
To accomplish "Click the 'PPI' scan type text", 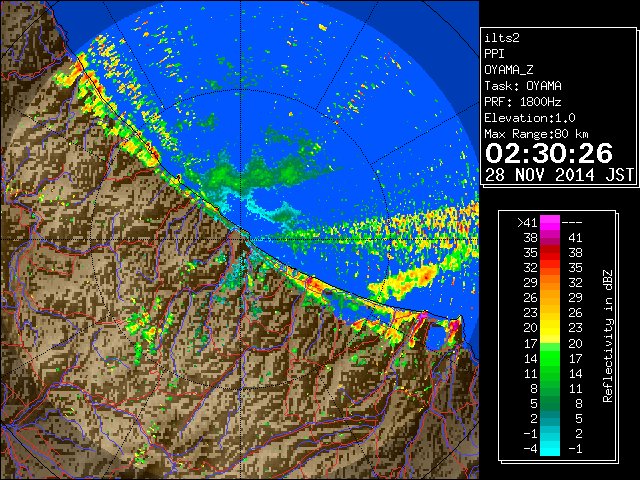I will pyautogui.click(x=494, y=54).
